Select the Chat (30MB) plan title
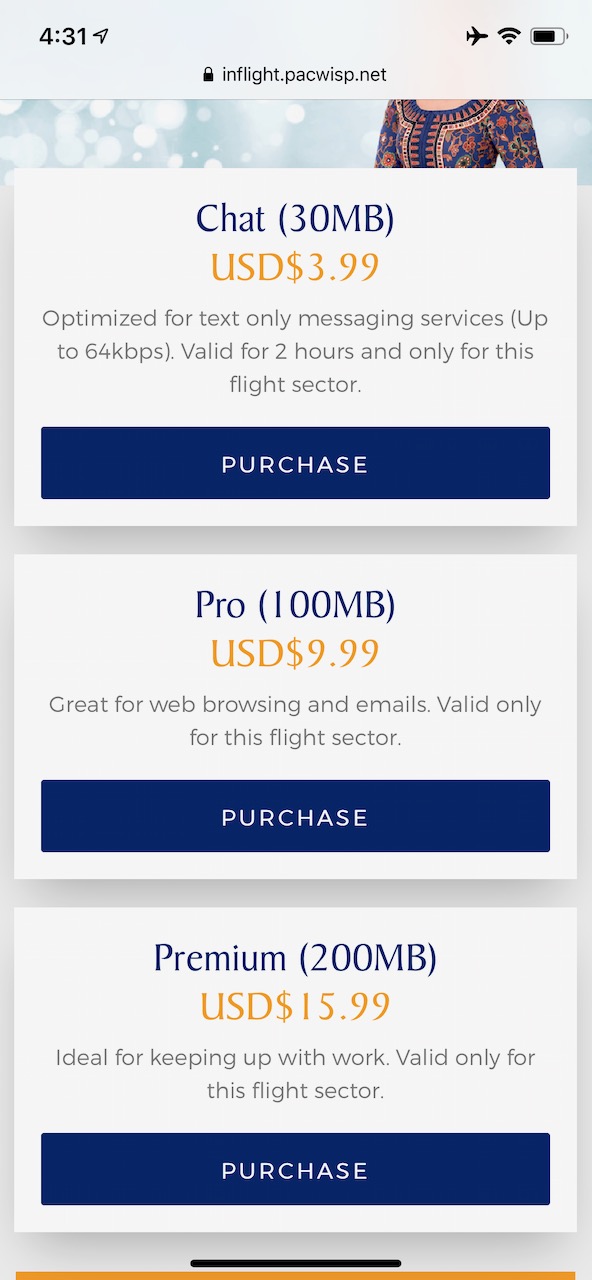The image size is (592, 1280). pos(295,219)
